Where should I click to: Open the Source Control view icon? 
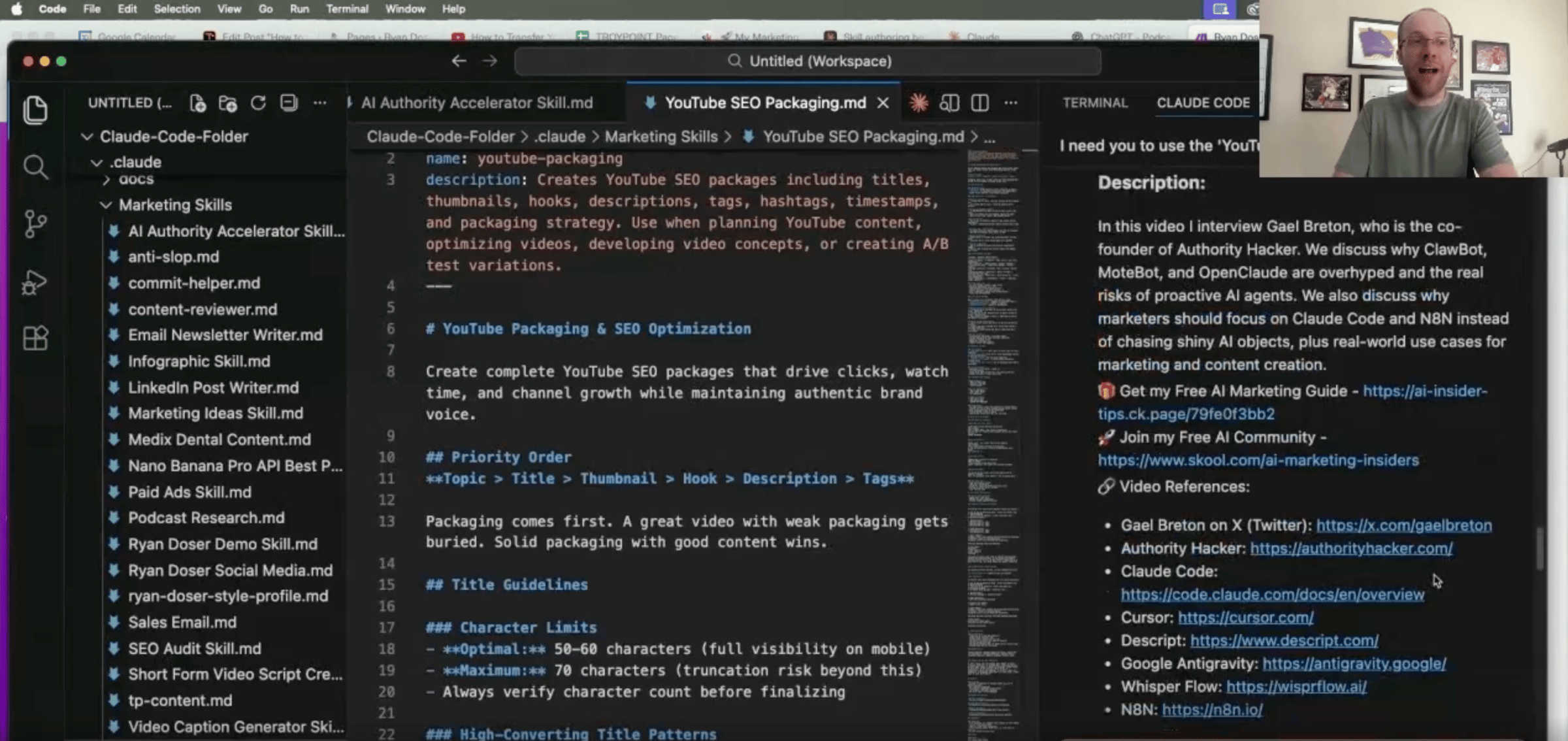tap(35, 224)
